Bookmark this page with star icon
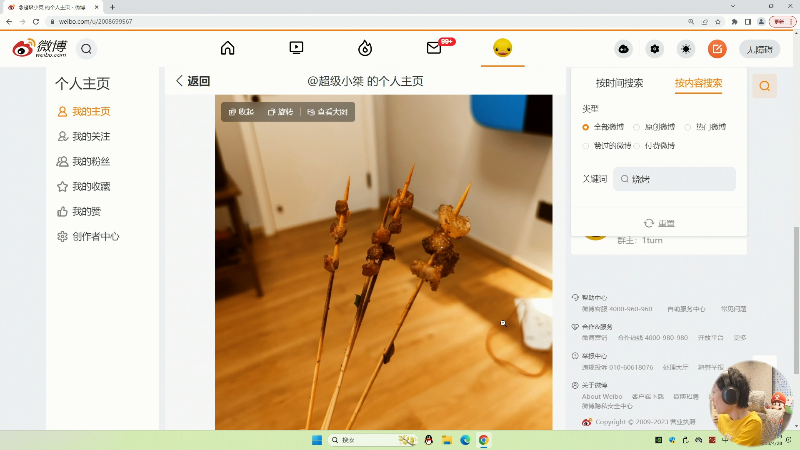 (718, 21)
